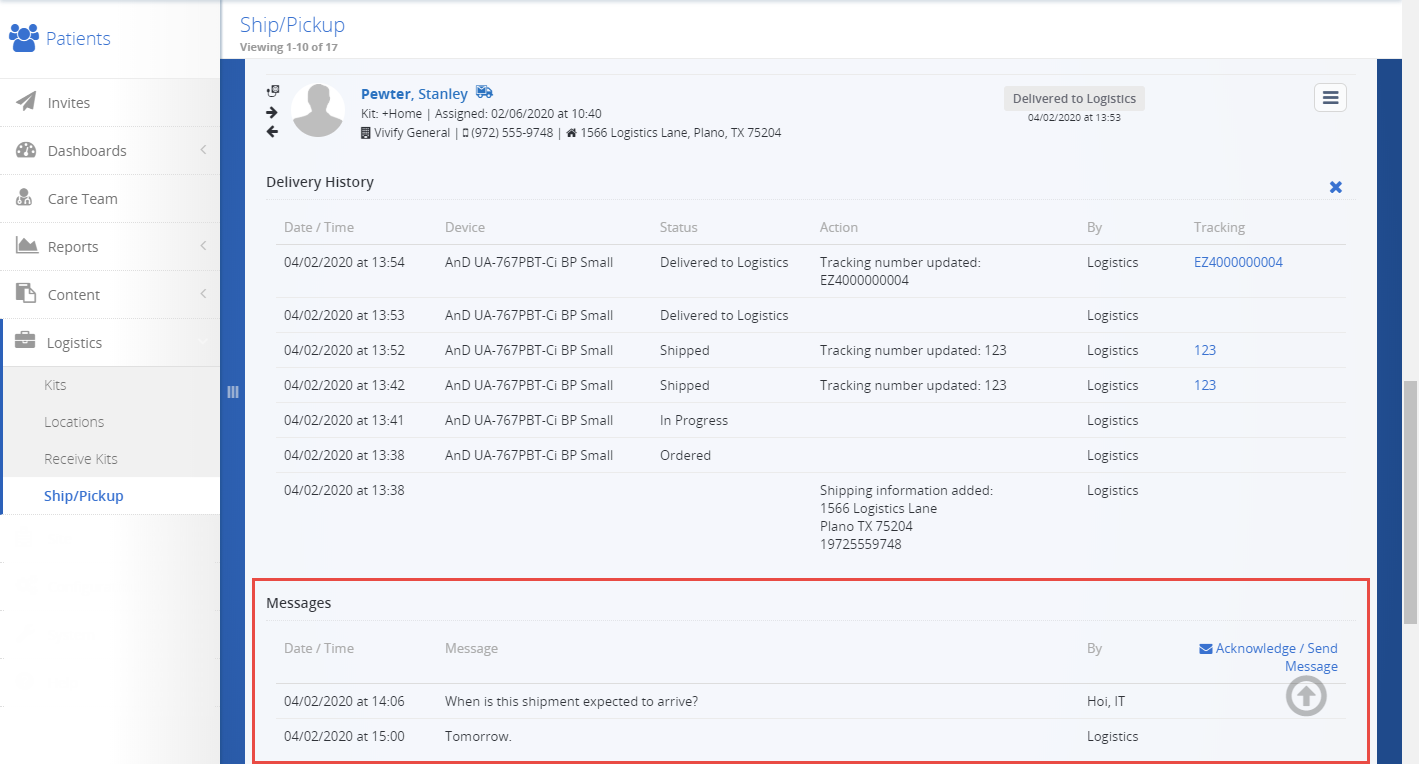
Task: Close the Delivery History panel with X
Action: pos(1335,187)
